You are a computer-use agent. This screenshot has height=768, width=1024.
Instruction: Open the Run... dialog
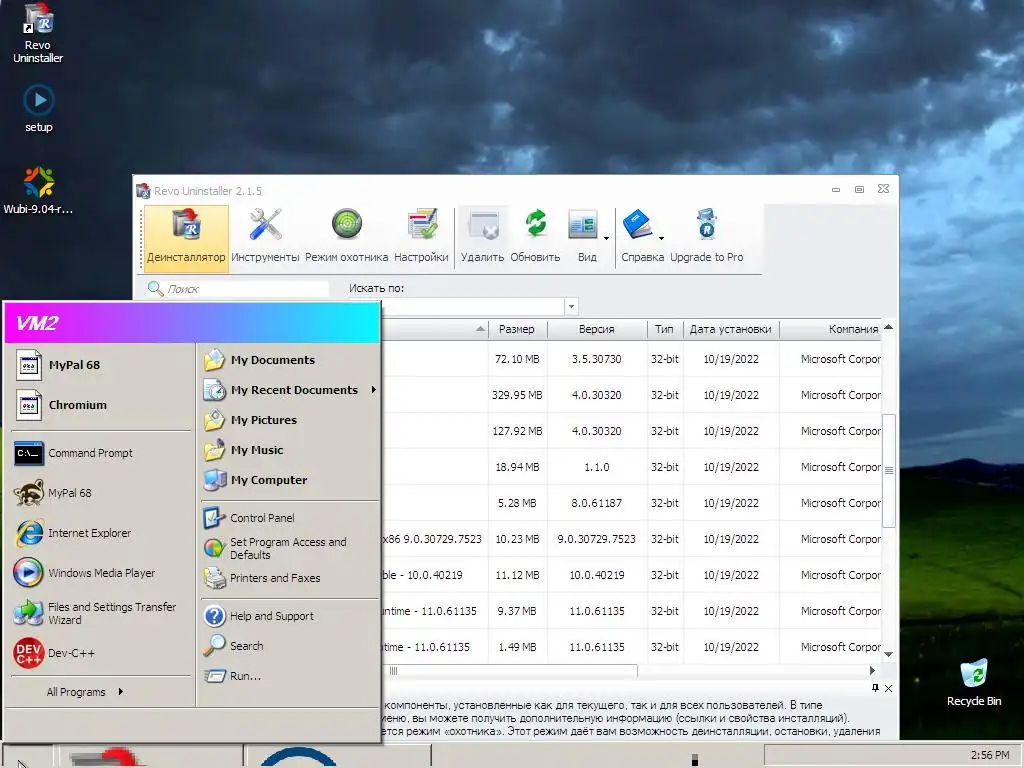(289, 676)
